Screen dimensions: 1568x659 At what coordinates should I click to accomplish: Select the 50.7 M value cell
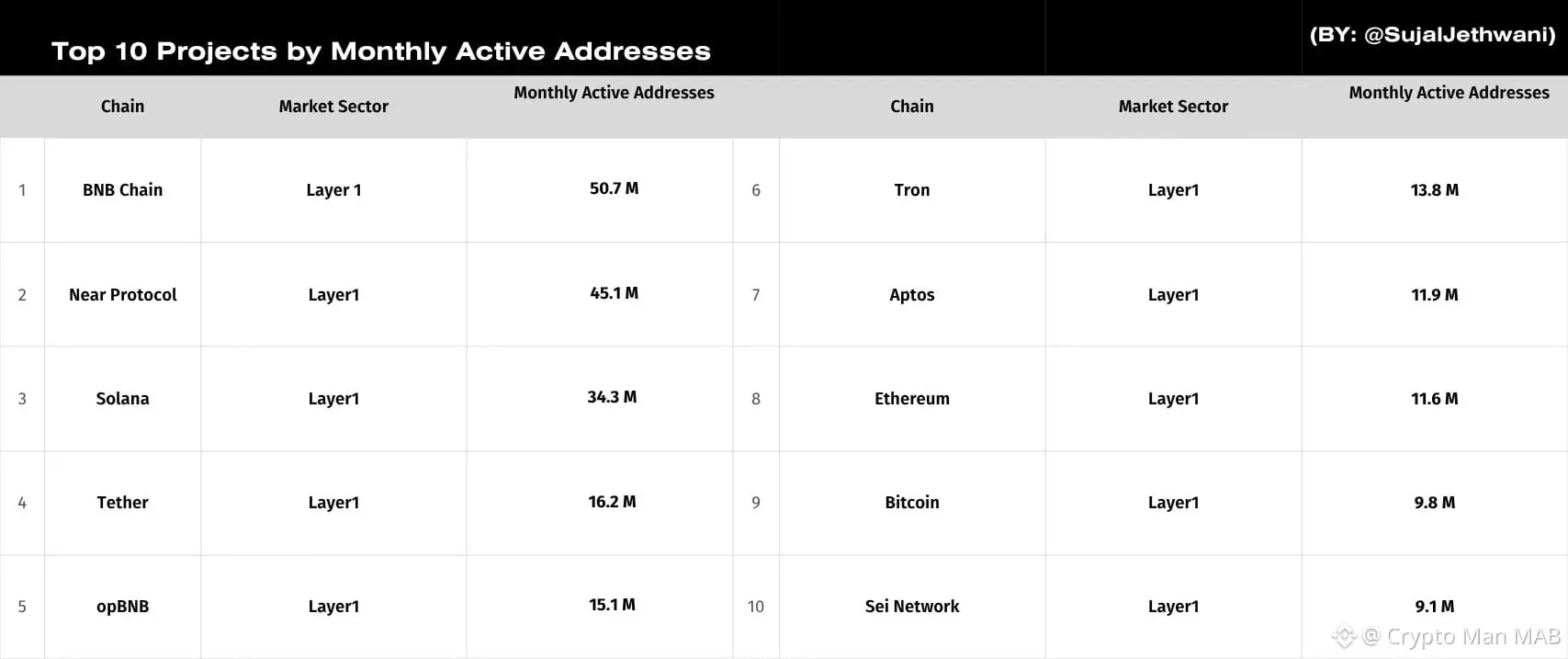(614, 188)
